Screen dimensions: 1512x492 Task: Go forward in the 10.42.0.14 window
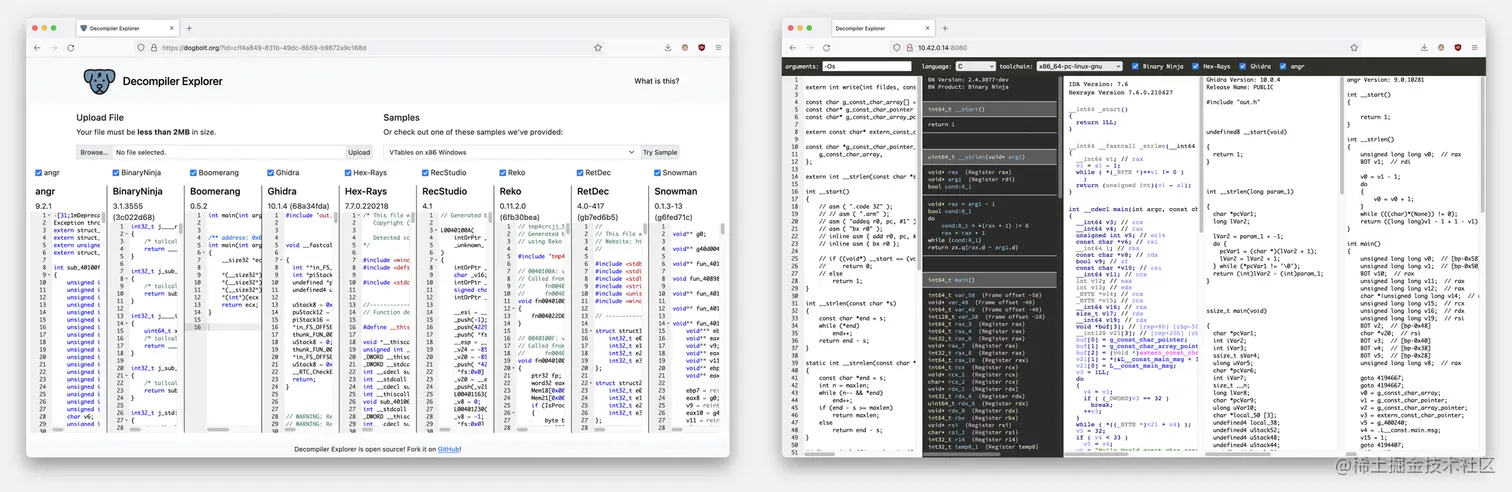coord(810,47)
